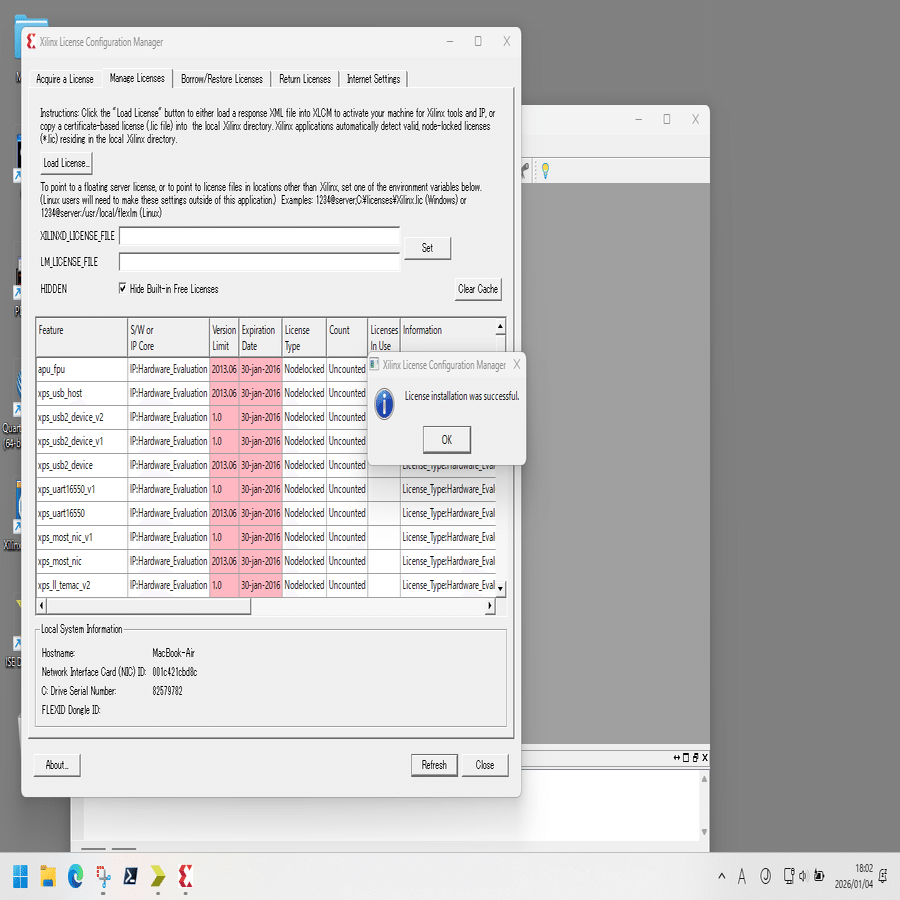Click the light bulb icon in background window
Image resolution: width=900 pixels, height=900 pixels.
tap(545, 170)
